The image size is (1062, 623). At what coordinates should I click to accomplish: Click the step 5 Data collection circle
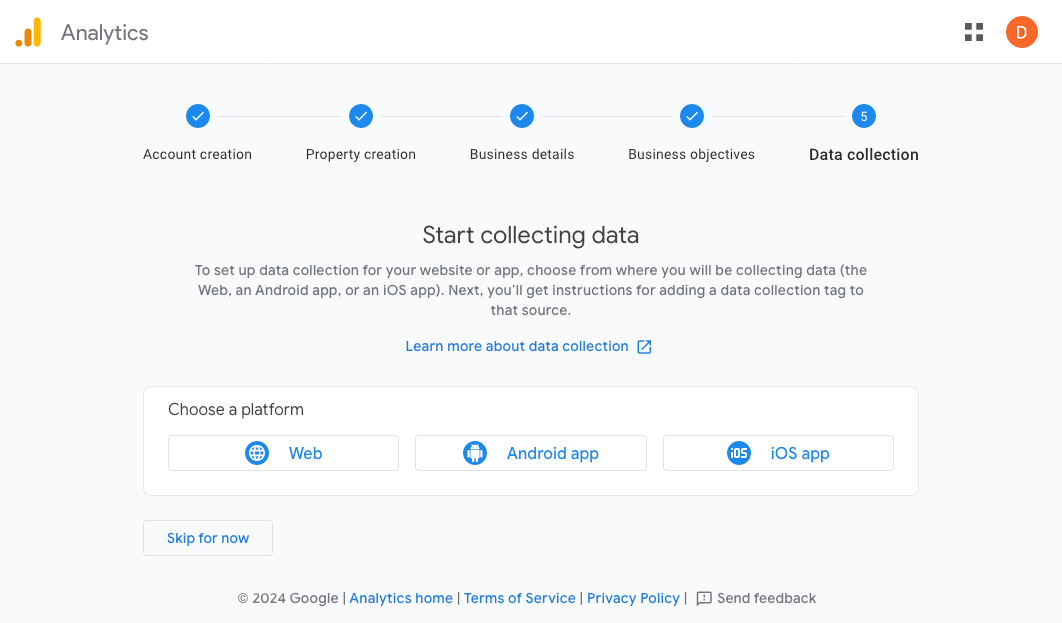[864, 116]
